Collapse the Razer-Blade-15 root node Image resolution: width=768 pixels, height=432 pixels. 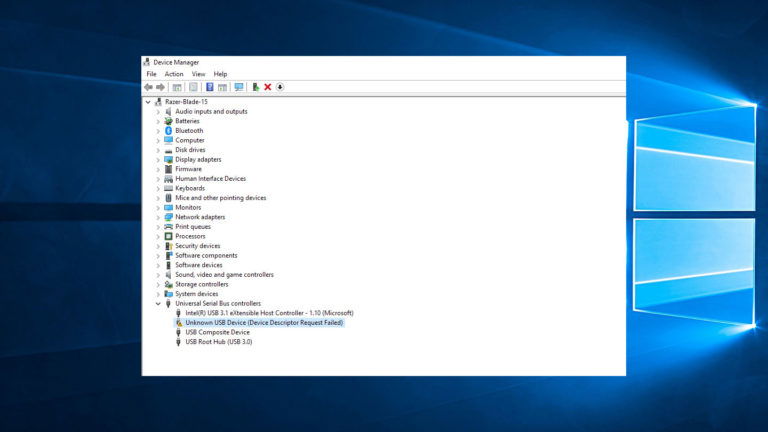tap(148, 102)
